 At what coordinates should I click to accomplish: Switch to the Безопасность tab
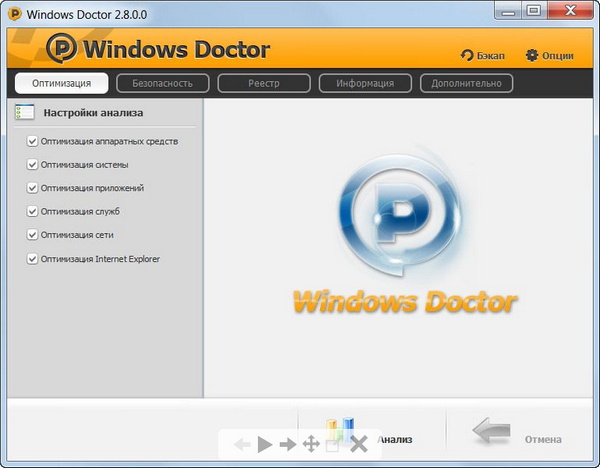pos(162,83)
